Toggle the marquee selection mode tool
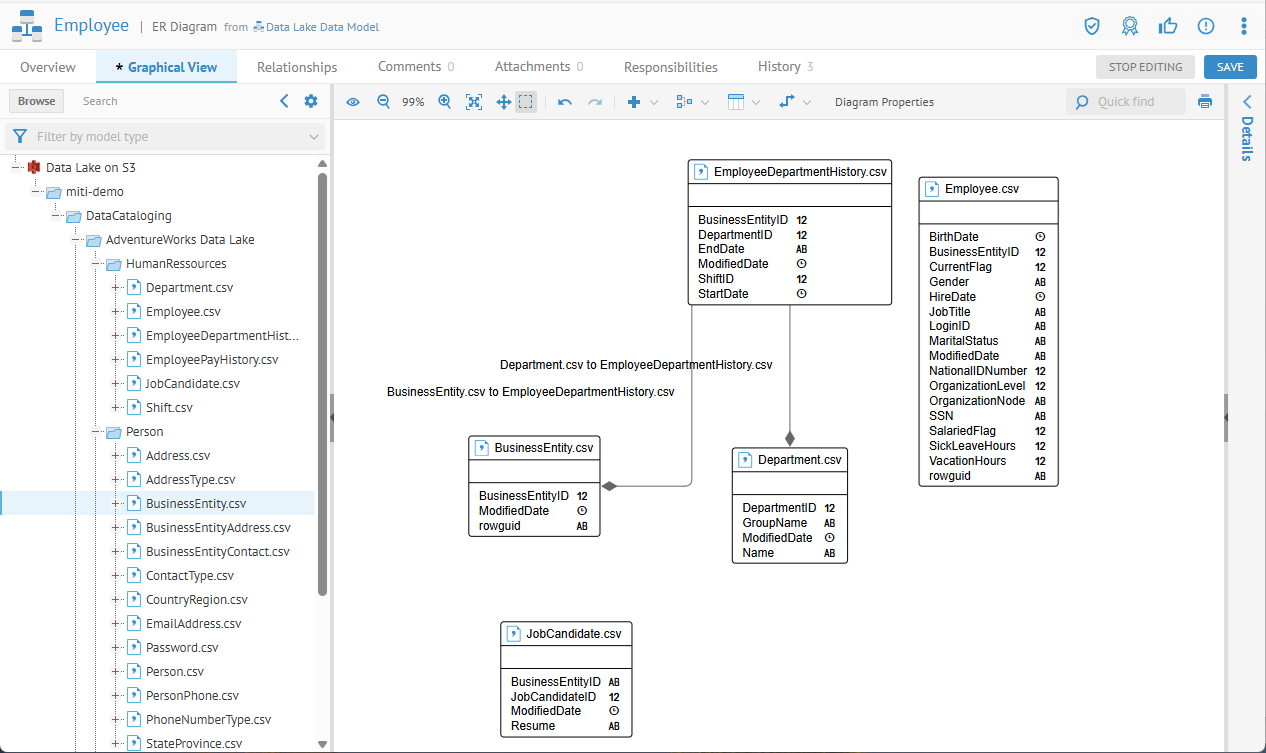The image size is (1266, 753). (526, 102)
